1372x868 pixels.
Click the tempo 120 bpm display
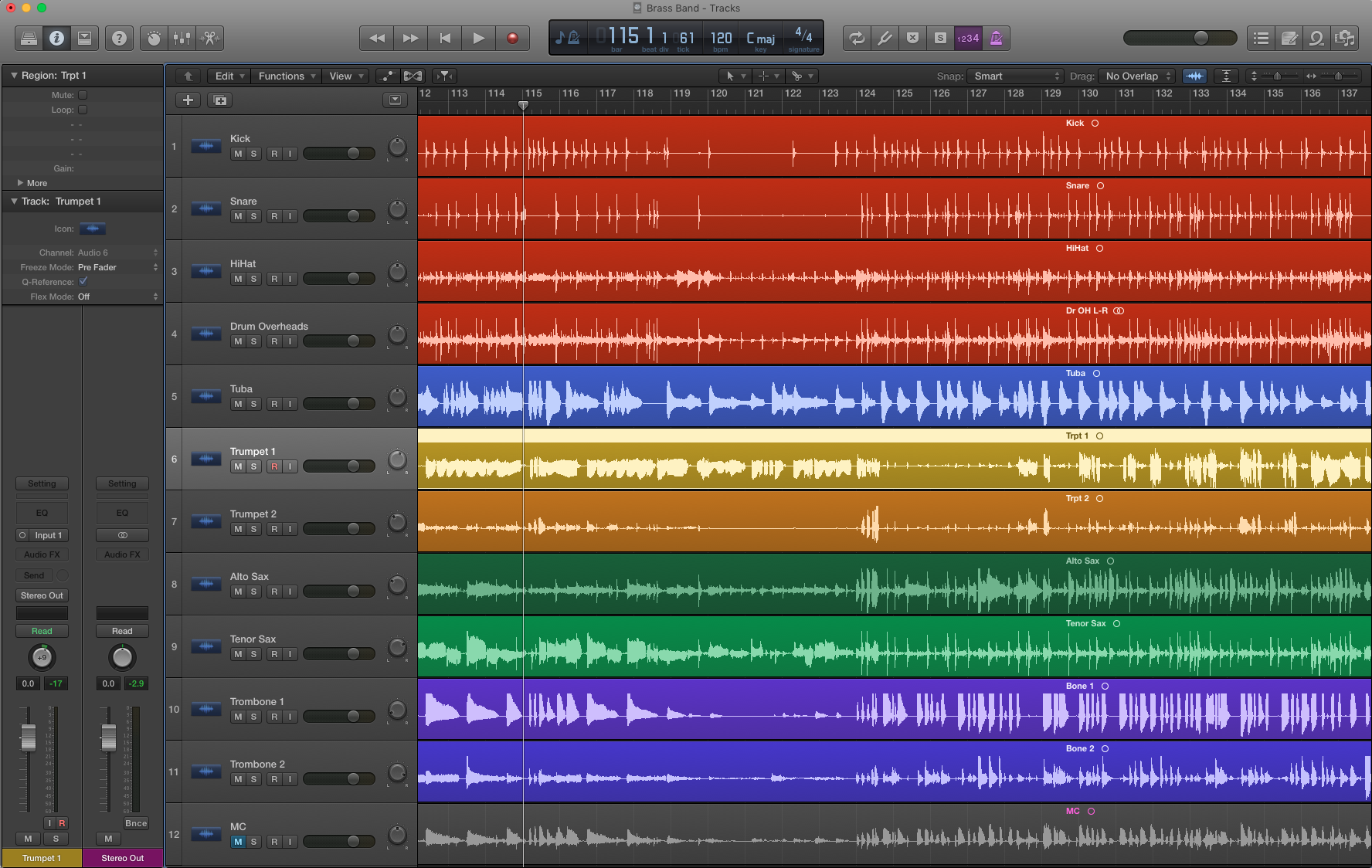tap(721, 38)
